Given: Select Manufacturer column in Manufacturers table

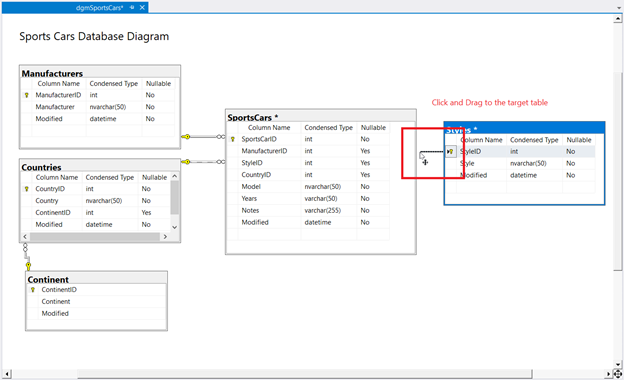Looking at the screenshot, I should coord(99,107).
